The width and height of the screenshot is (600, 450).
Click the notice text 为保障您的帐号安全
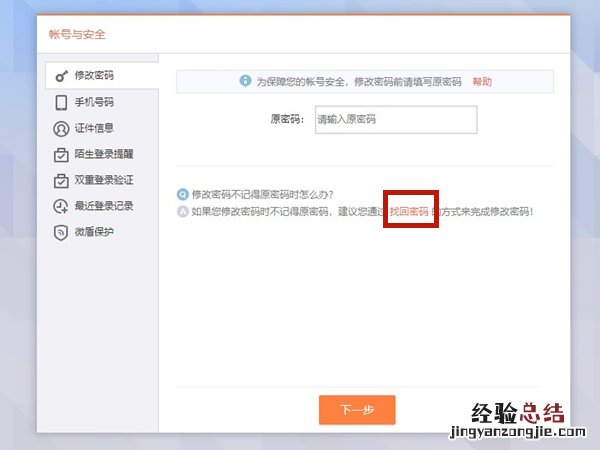(x=301, y=82)
